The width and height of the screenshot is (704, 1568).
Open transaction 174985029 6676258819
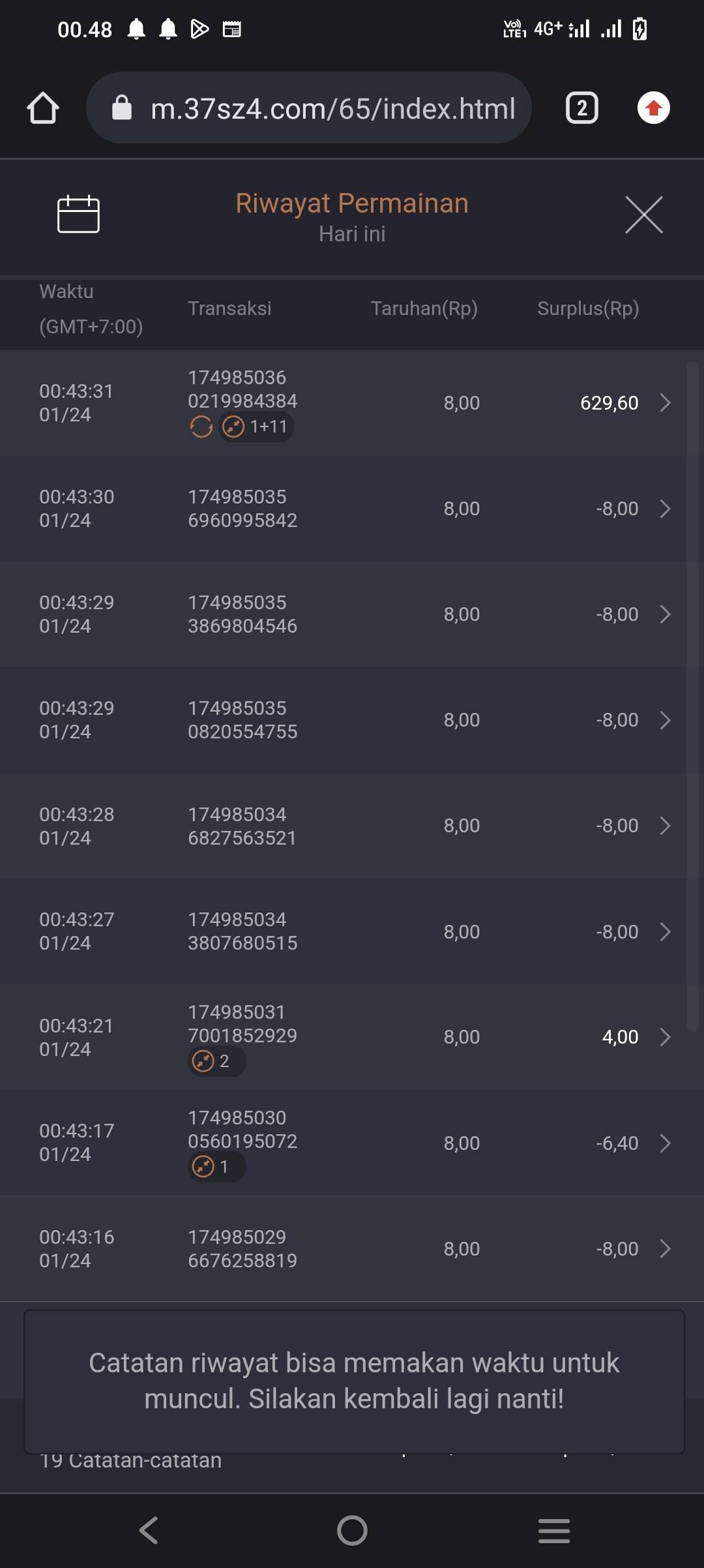(x=242, y=1248)
